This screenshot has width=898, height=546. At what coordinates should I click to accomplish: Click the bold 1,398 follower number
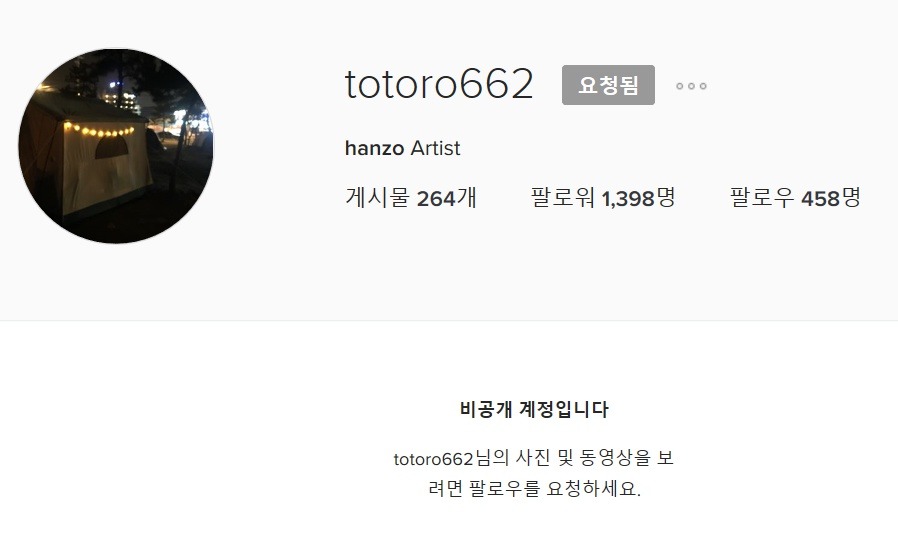click(x=628, y=199)
